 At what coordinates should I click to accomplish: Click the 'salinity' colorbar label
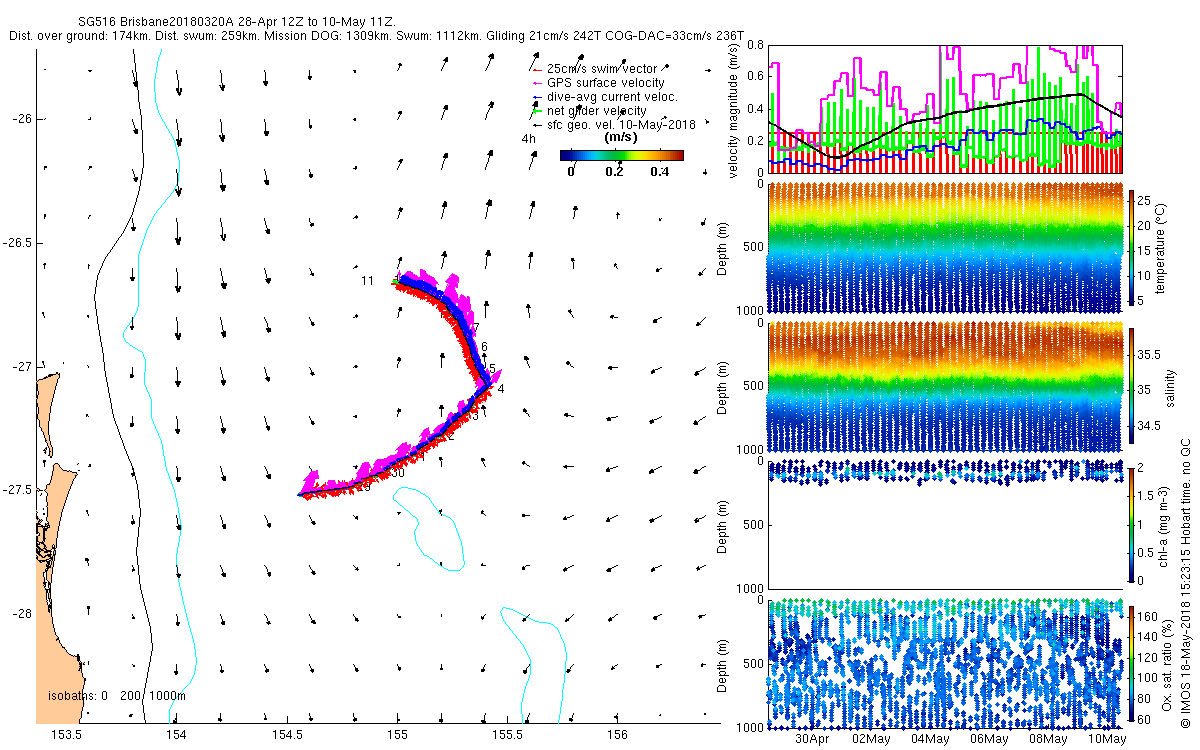point(1170,387)
